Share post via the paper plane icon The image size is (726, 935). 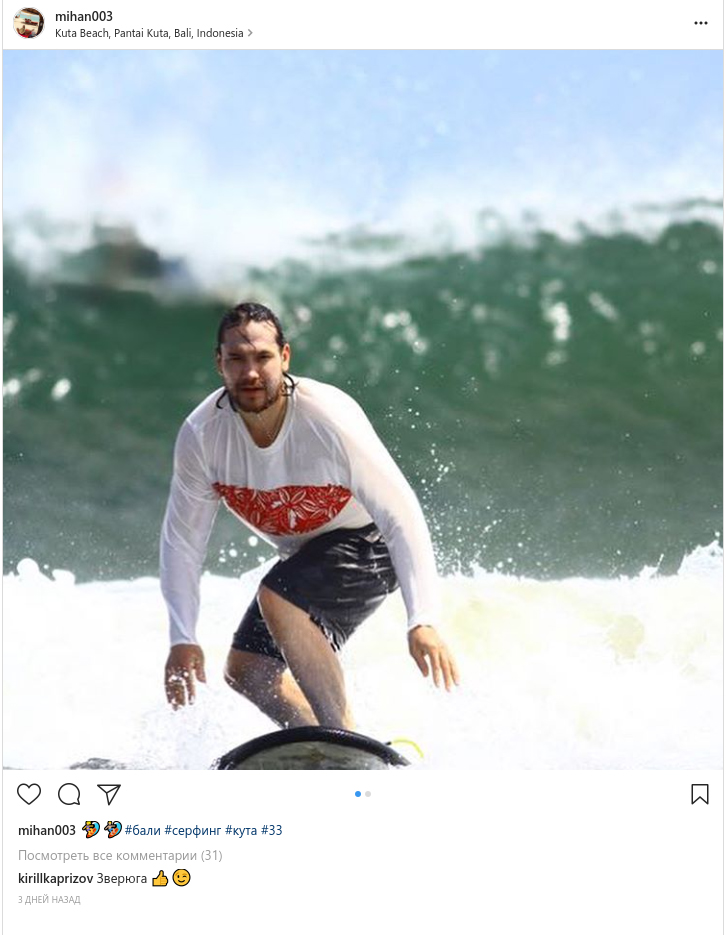109,794
